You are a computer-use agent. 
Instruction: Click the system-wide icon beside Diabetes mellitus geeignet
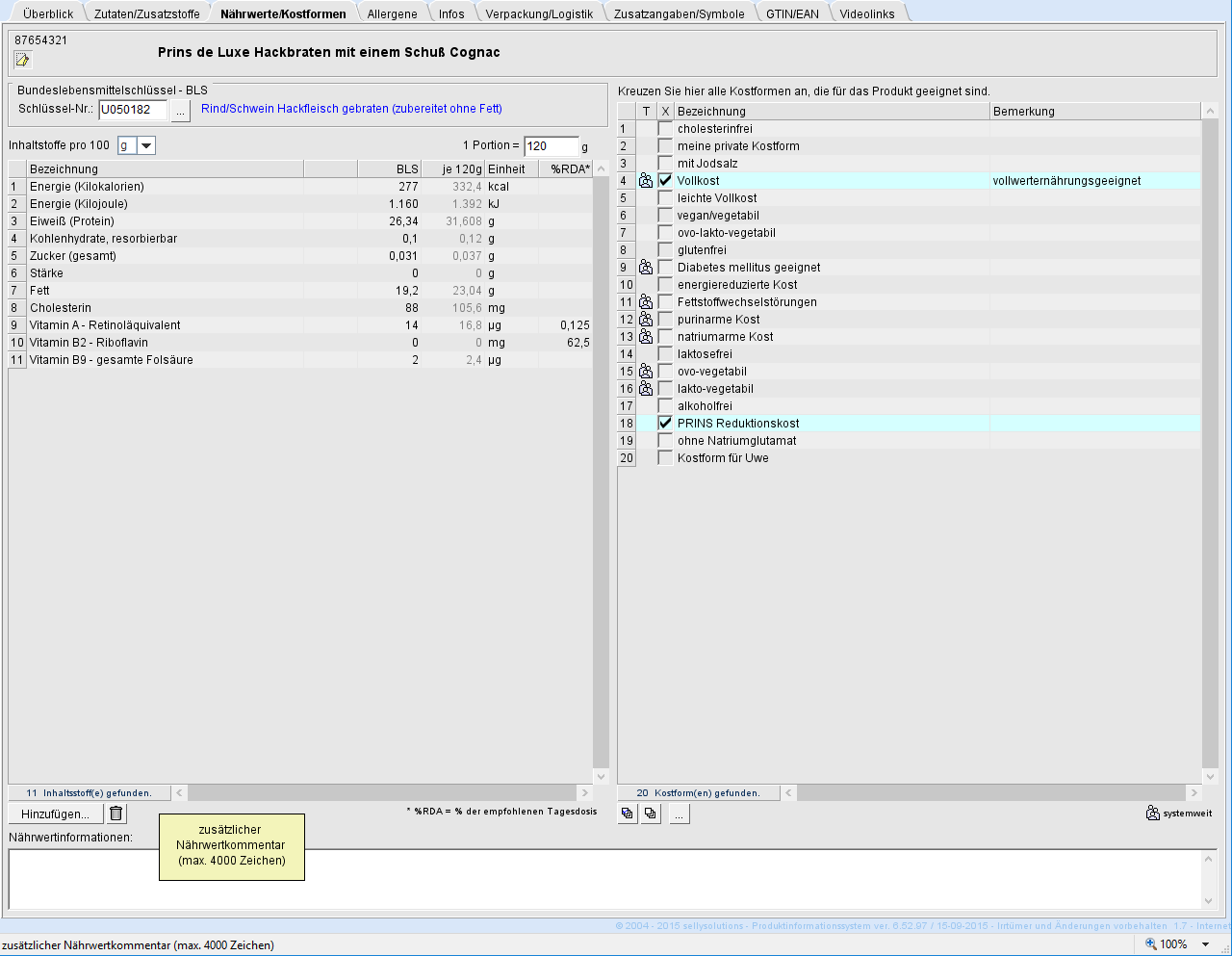coord(646,268)
